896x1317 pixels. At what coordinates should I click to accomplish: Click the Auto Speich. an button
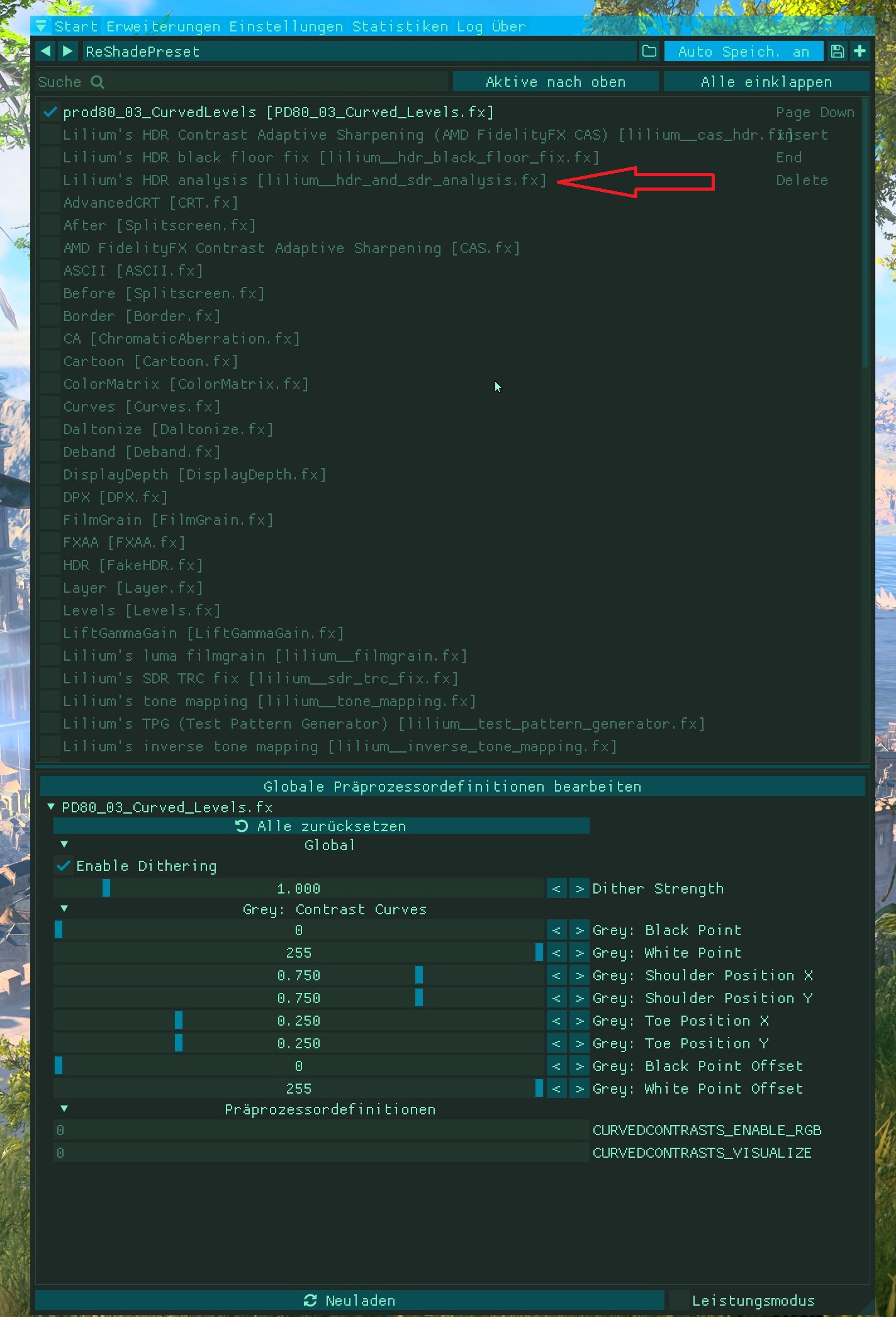pos(744,52)
